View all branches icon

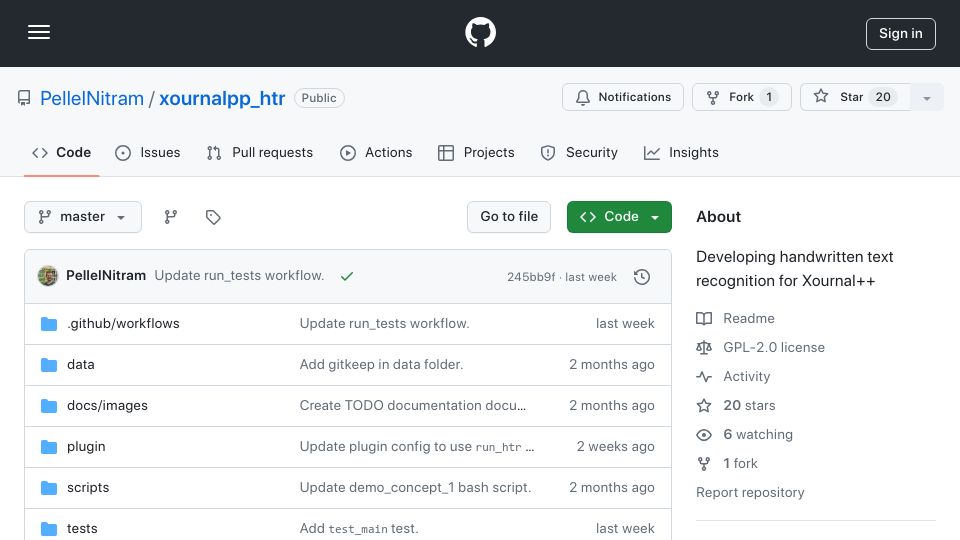(171, 217)
